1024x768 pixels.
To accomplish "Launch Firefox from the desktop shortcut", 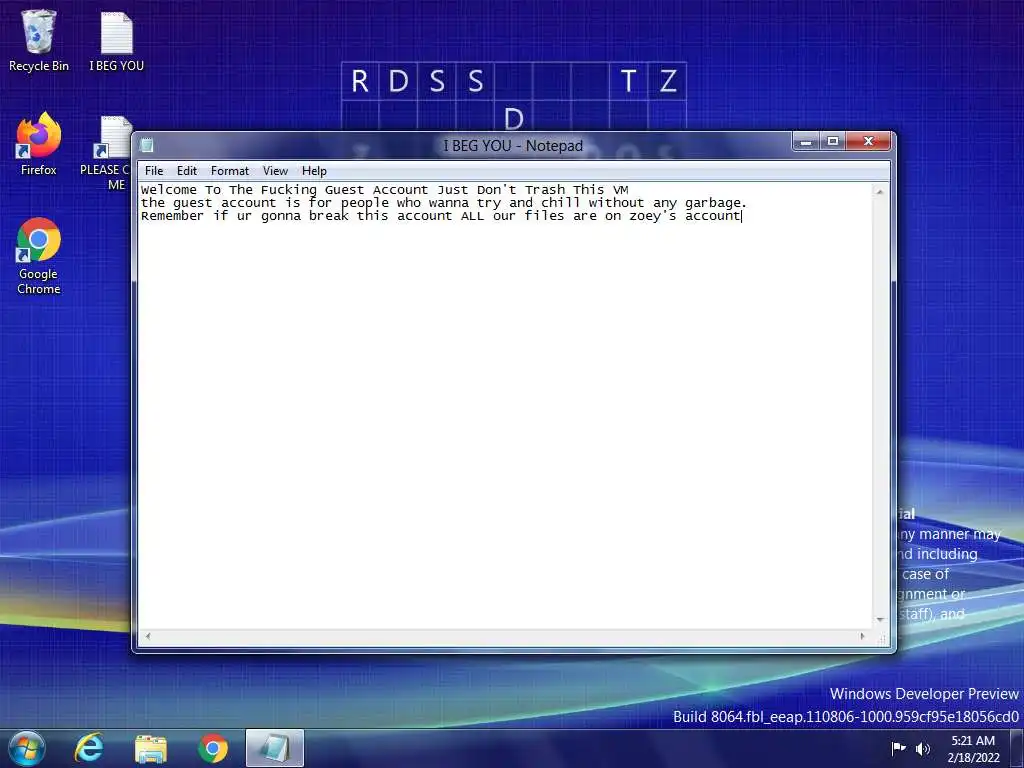I will (38, 144).
